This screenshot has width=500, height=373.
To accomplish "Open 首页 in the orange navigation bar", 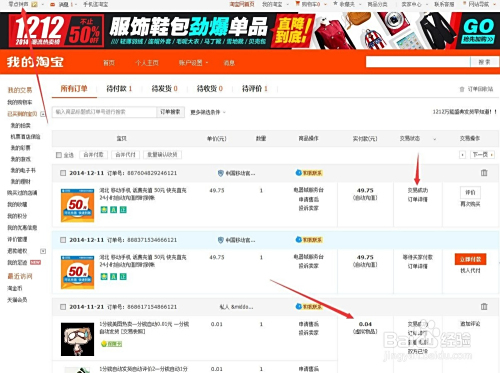I will tap(109, 63).
